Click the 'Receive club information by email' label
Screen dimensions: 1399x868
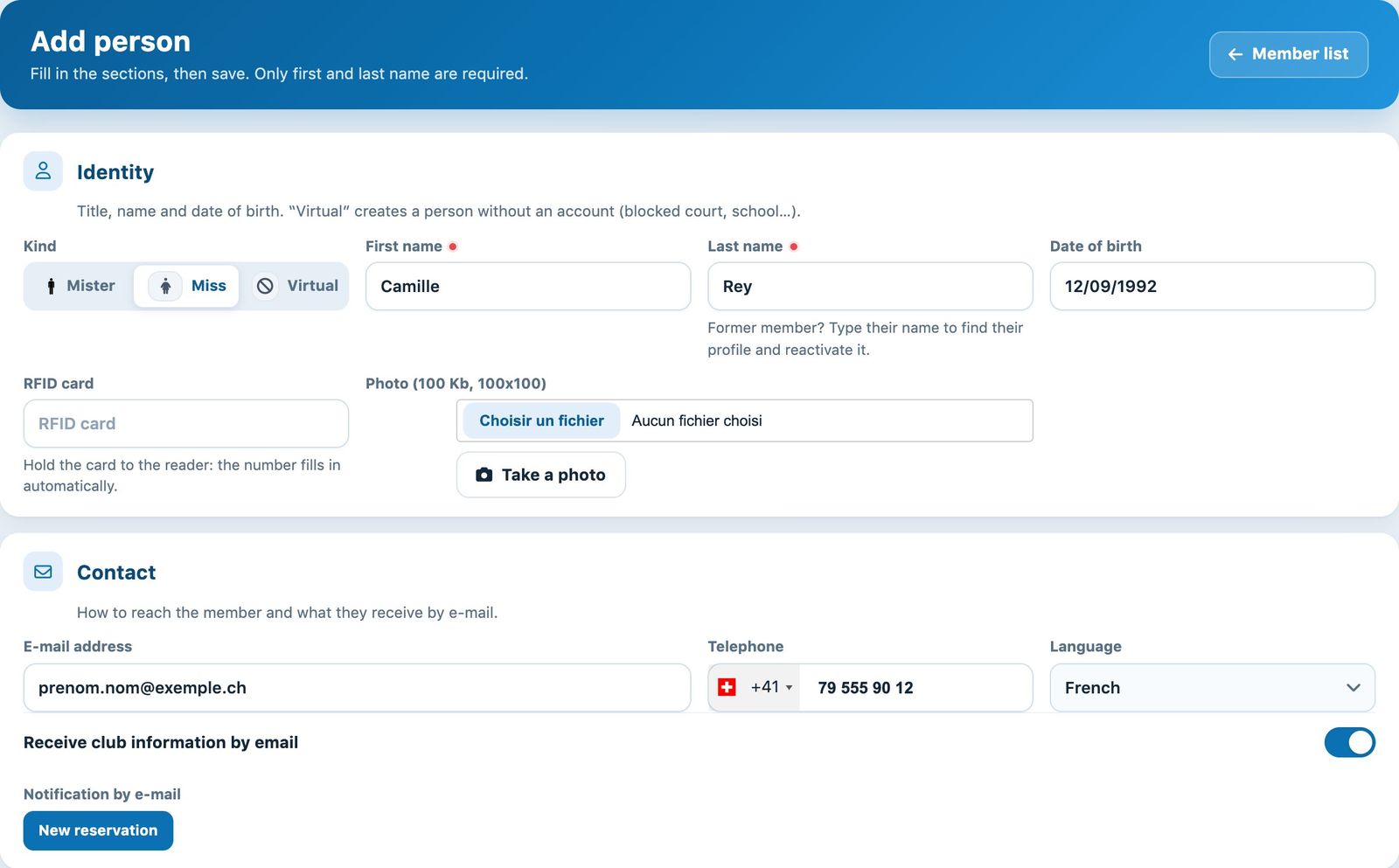(x=161, y=742)
